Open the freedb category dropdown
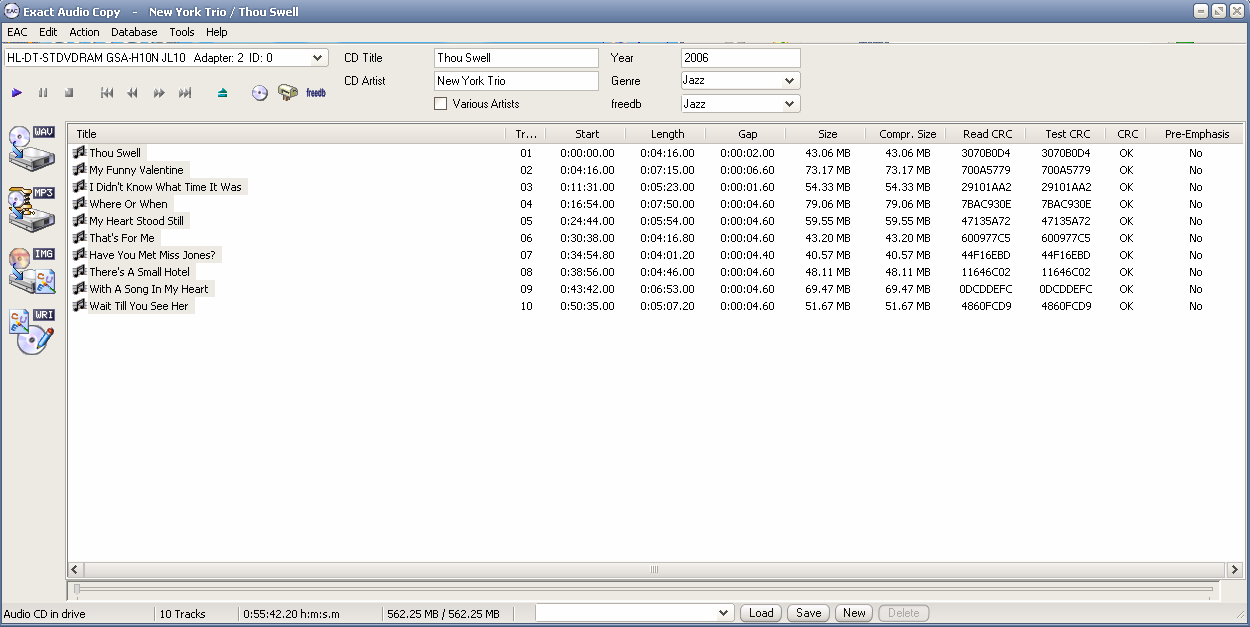 tap(790, 104)
